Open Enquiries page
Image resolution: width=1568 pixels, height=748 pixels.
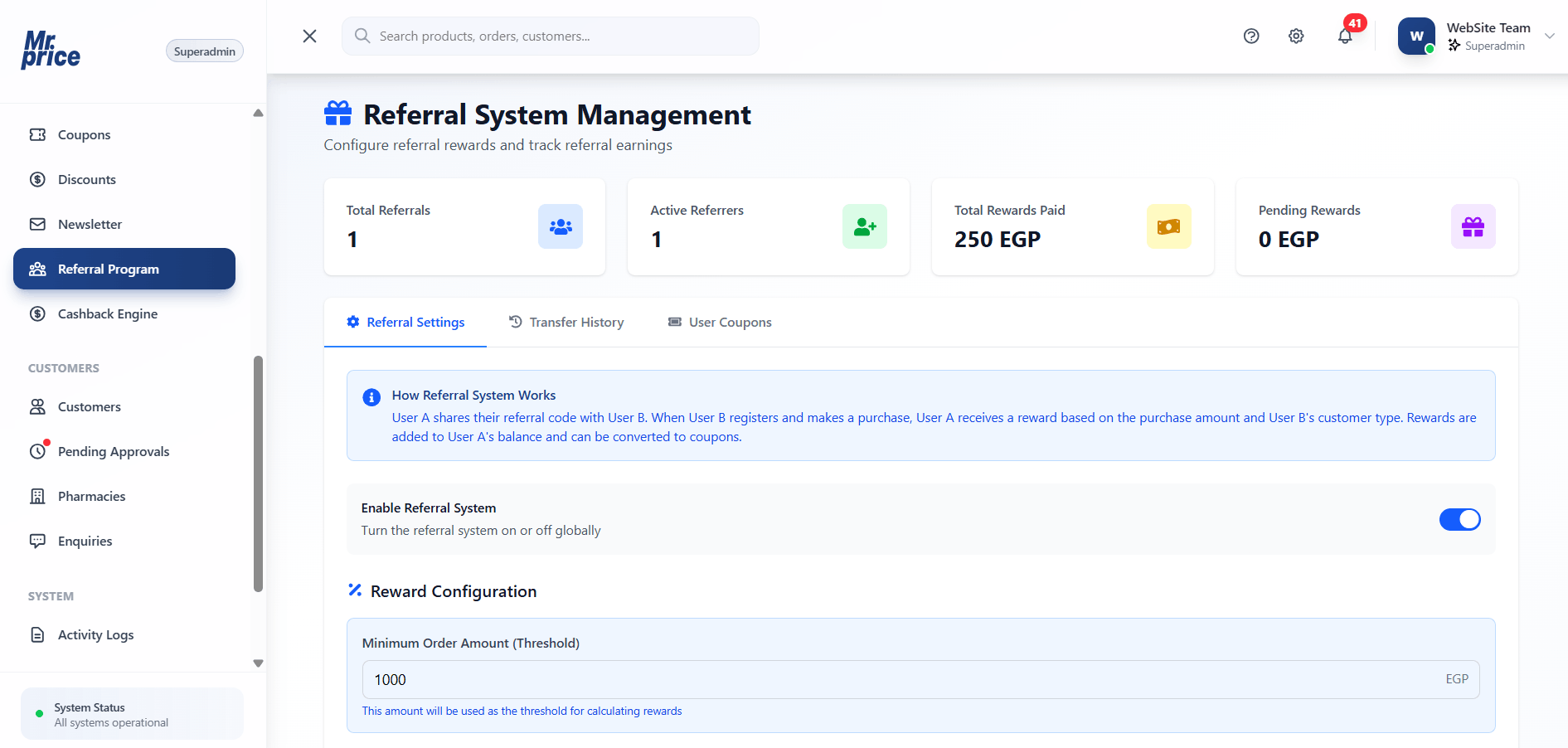tap(124, 541)
